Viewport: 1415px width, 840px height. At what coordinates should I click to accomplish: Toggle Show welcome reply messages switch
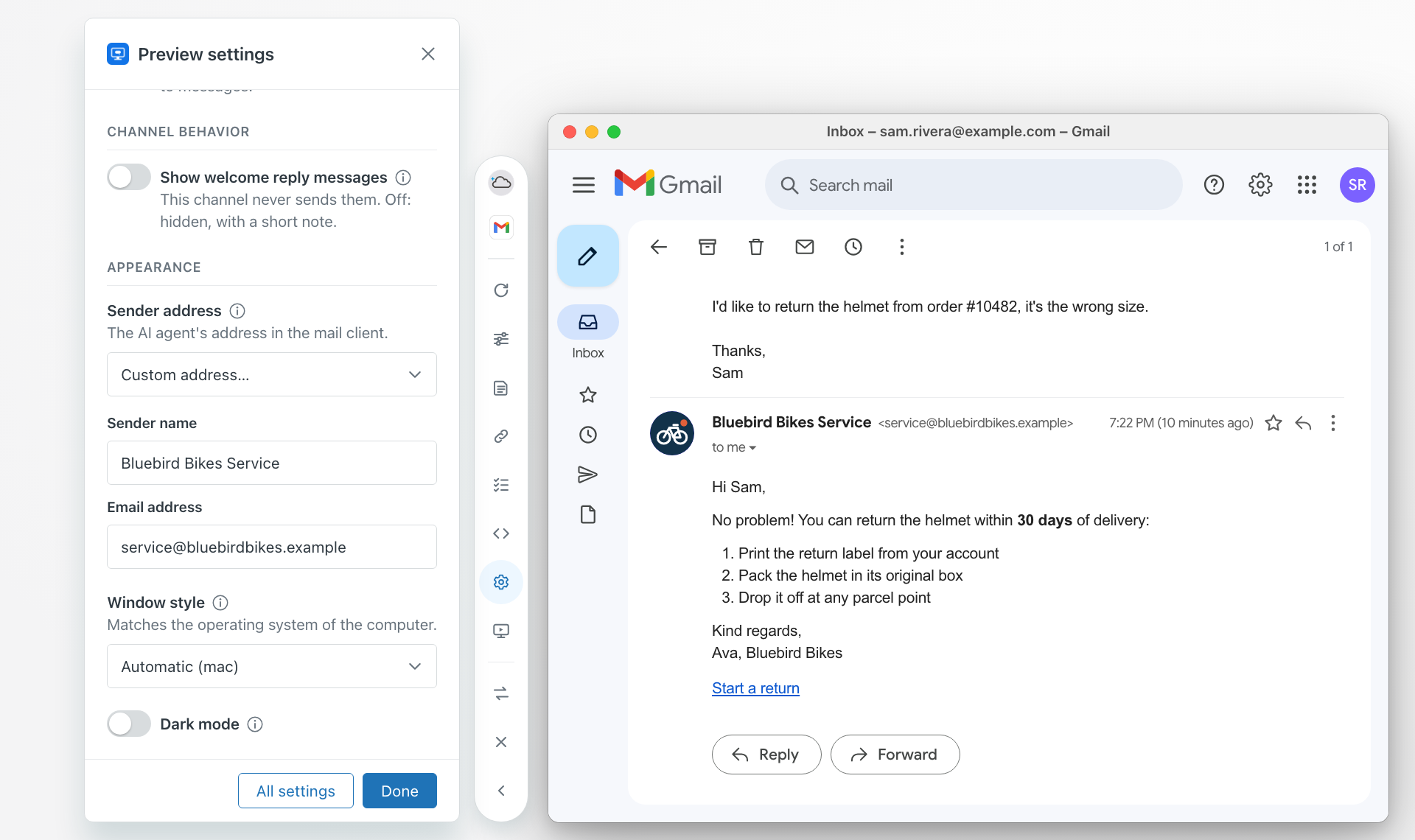[x=129, y=178]
